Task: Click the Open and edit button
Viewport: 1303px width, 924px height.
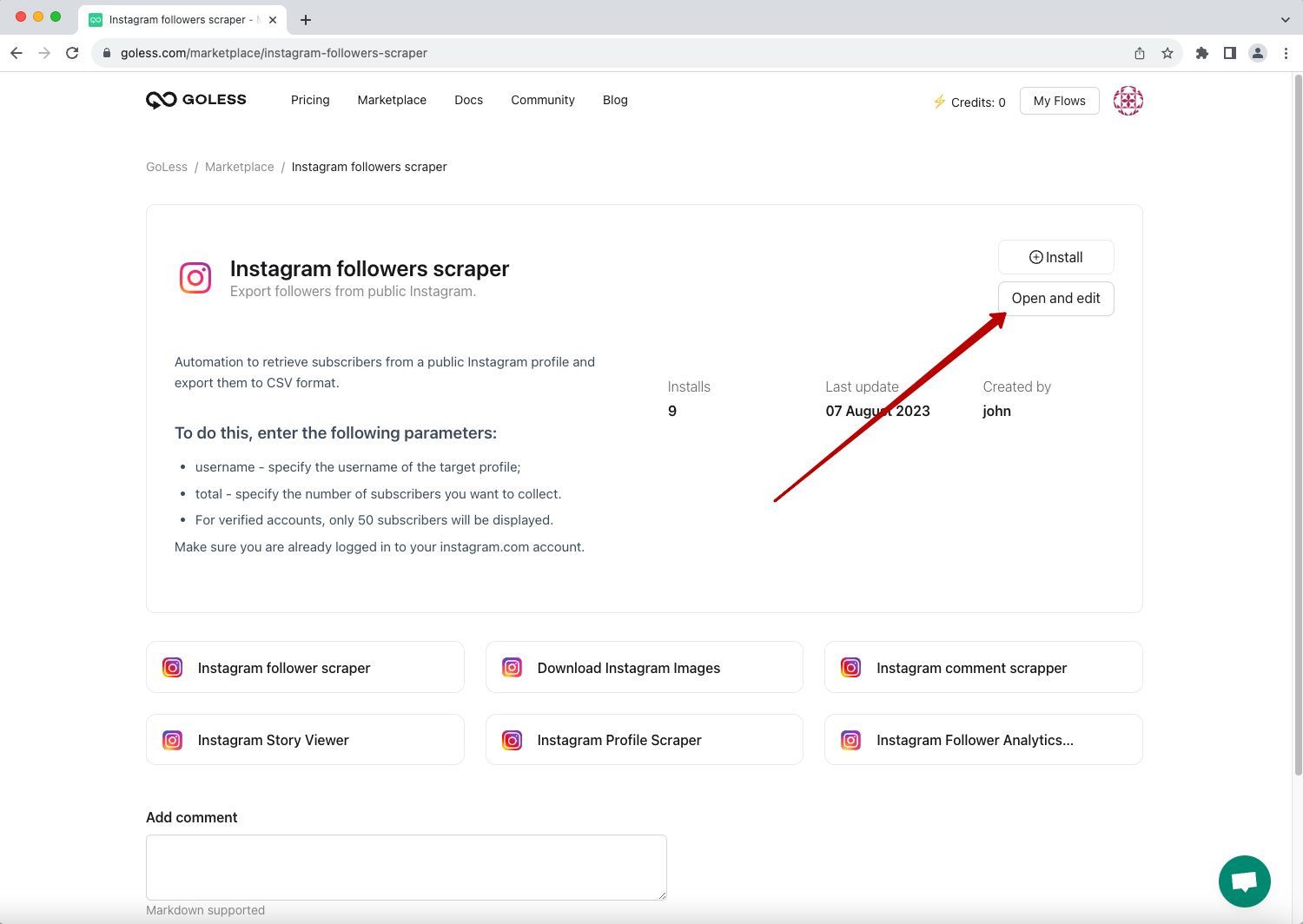Action: point(1056,299)
